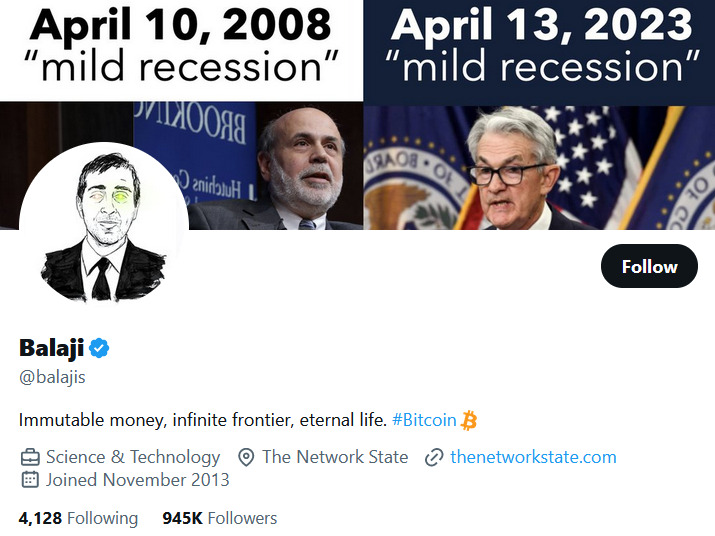
Task: Click the Joined November 2013 text
Action: pos(138,480)
